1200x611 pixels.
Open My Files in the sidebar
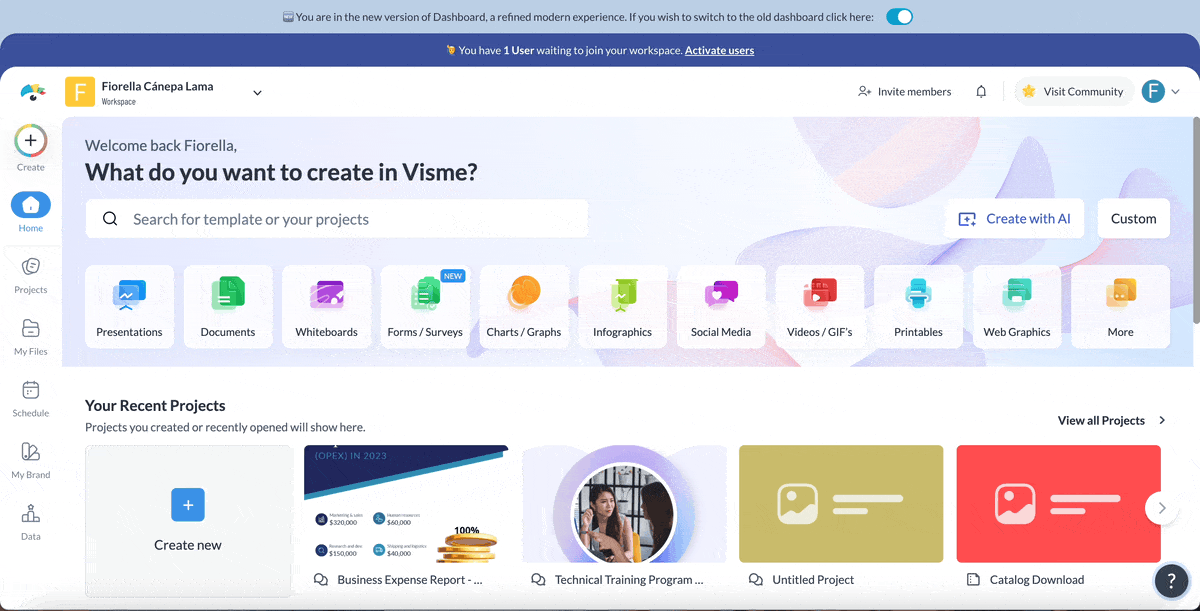coord(31,335)
